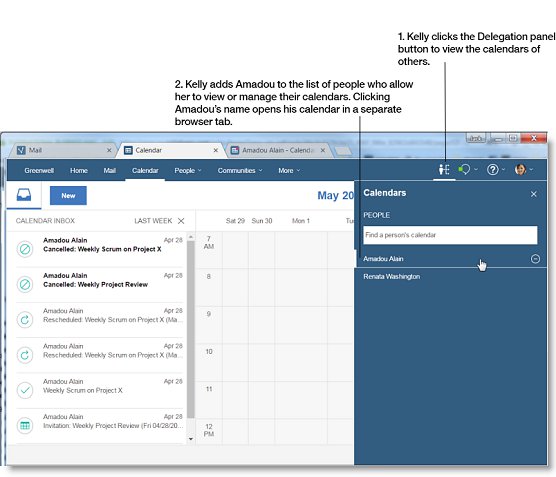The width and height of the screenshot is (556, 477).
Task: Click cancelled icon for Weekly Scrum on Project X
Action: pos(25,249)
